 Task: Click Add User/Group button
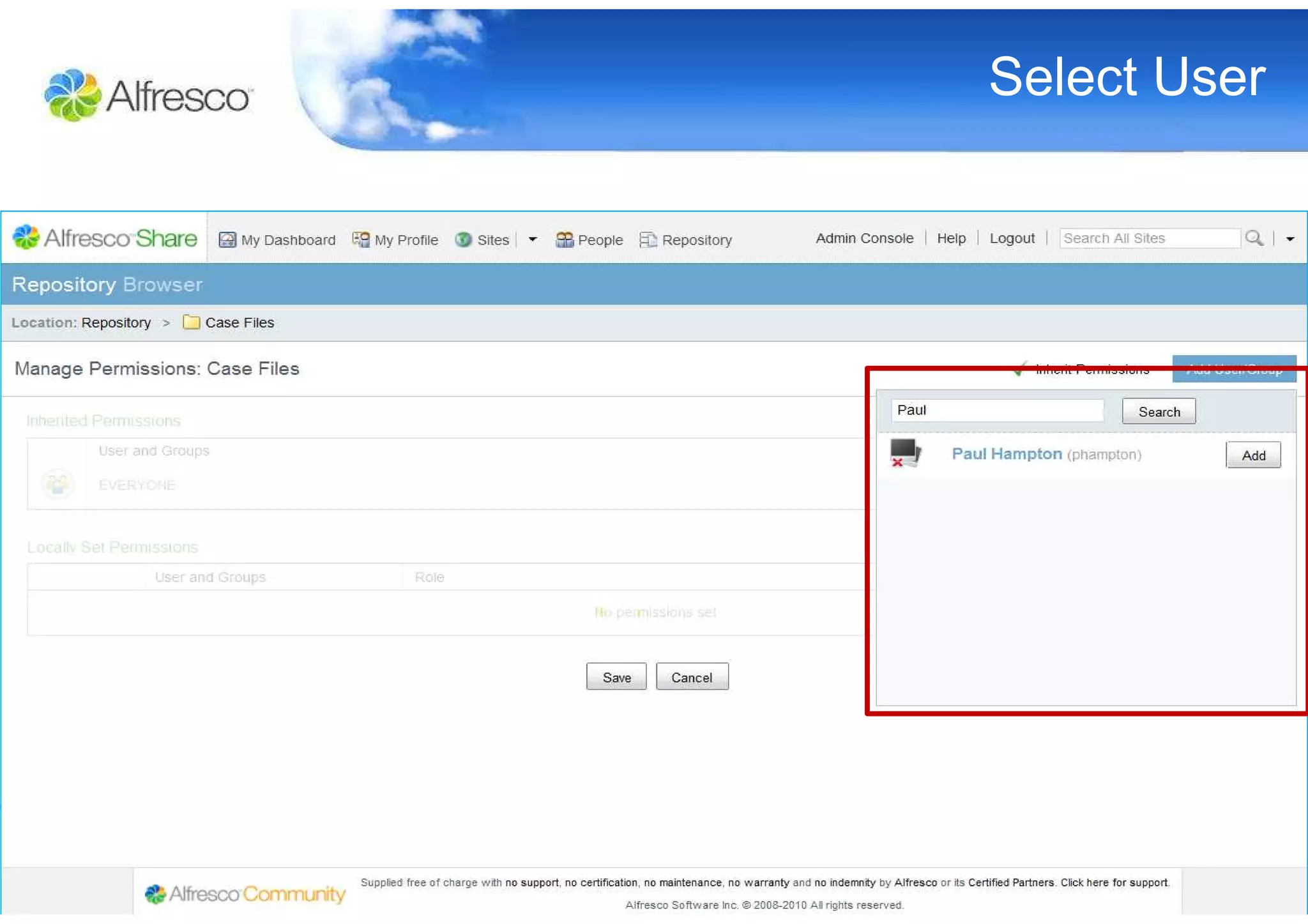click(x=1234, y=368)
